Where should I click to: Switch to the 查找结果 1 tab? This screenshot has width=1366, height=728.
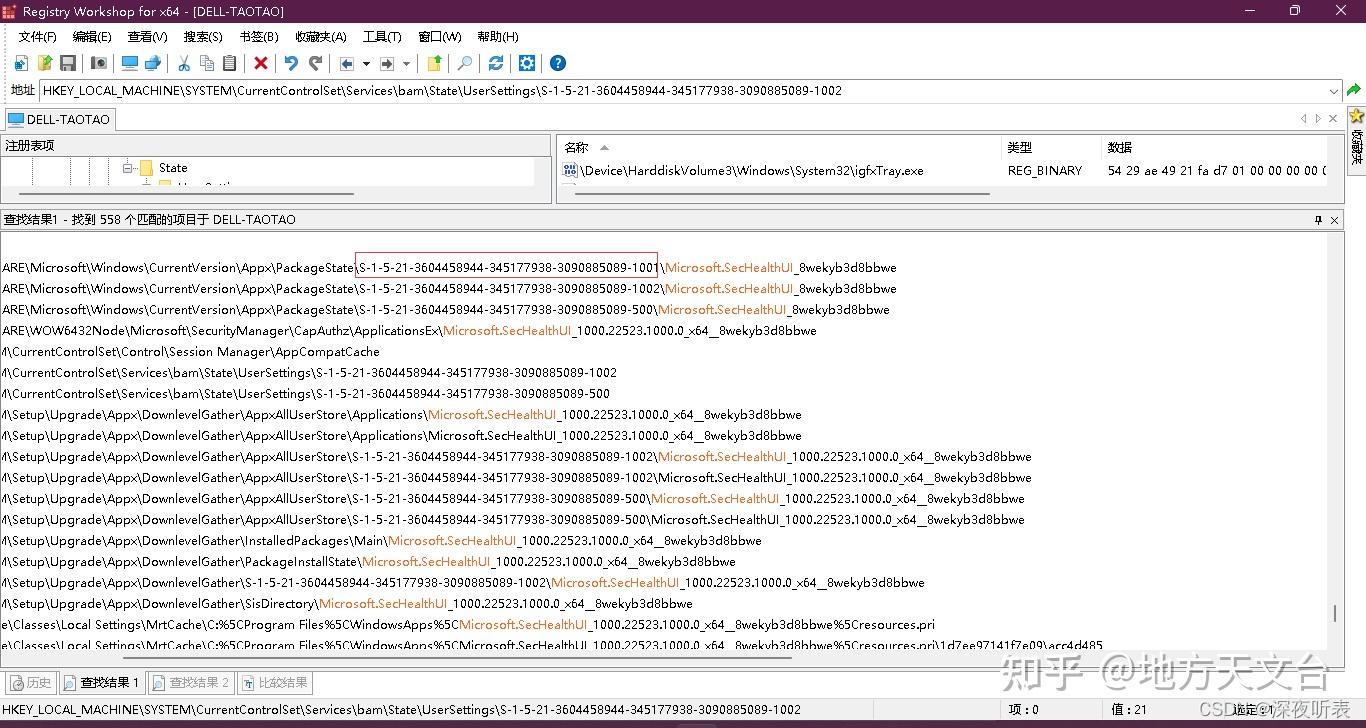point(101,683)
